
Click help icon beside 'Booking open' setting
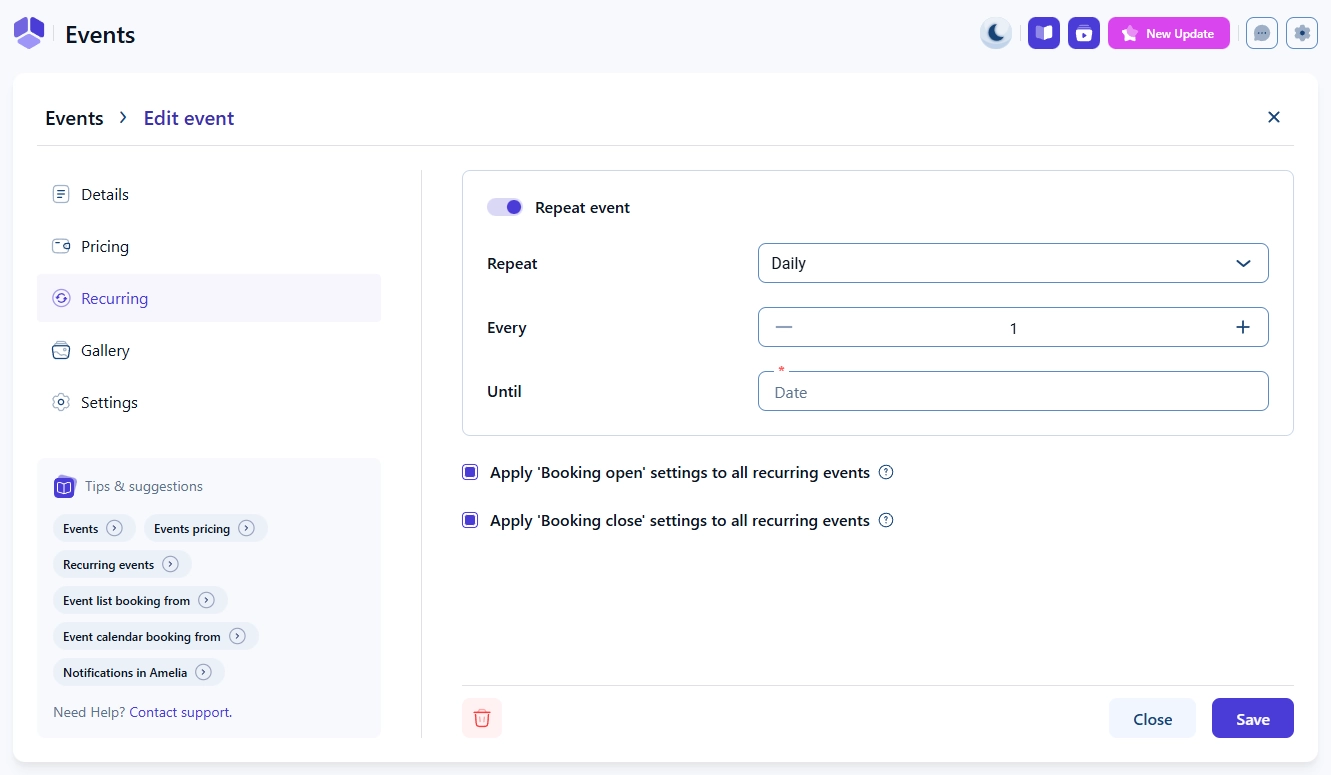pos(885,473)
